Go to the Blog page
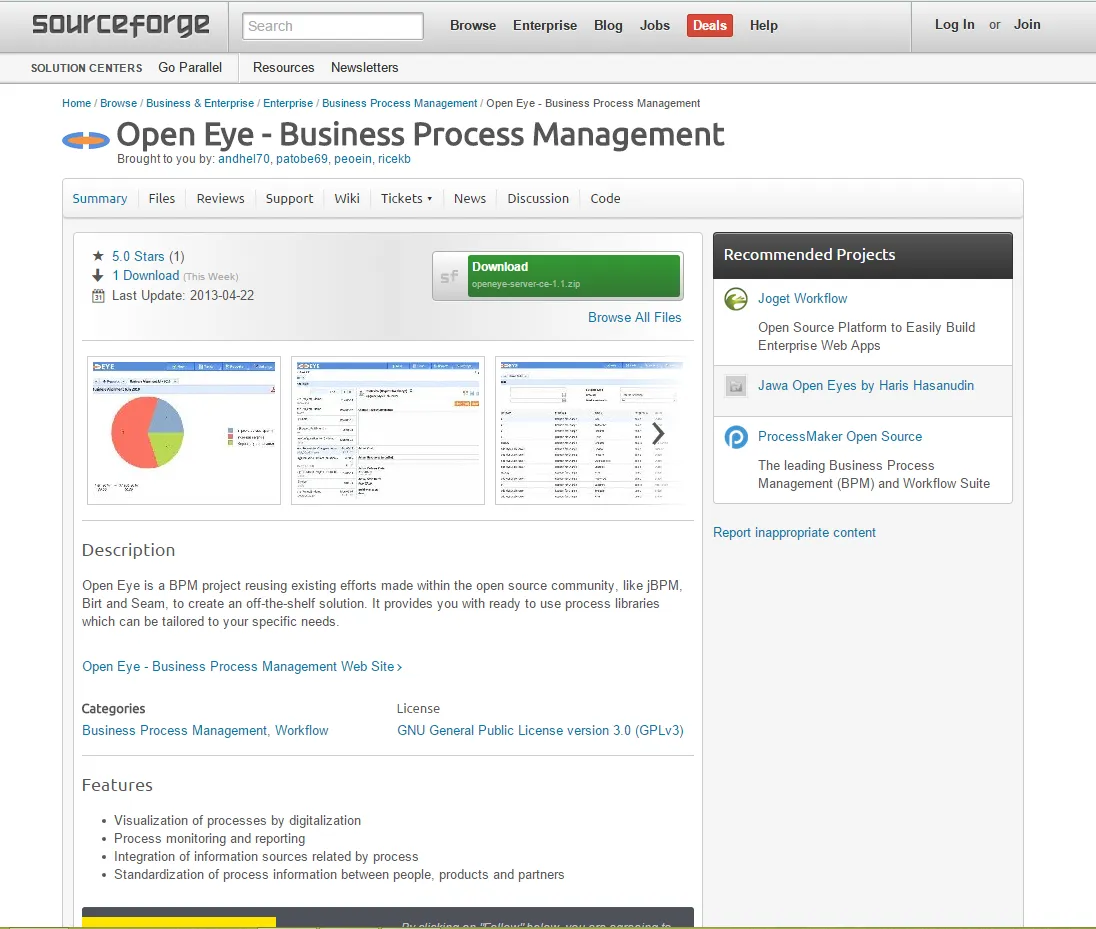The image size is (1096, 929). [x=608, y=25]
